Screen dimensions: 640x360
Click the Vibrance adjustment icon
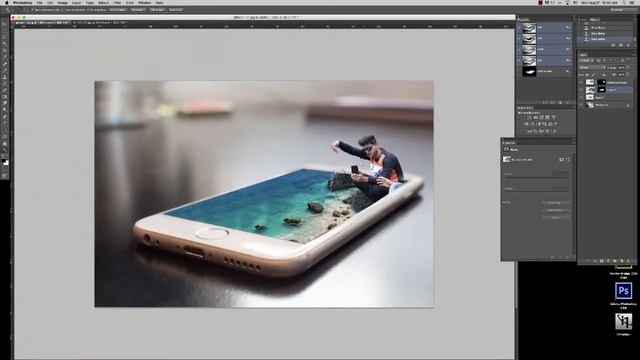click(x=553, y=117)
